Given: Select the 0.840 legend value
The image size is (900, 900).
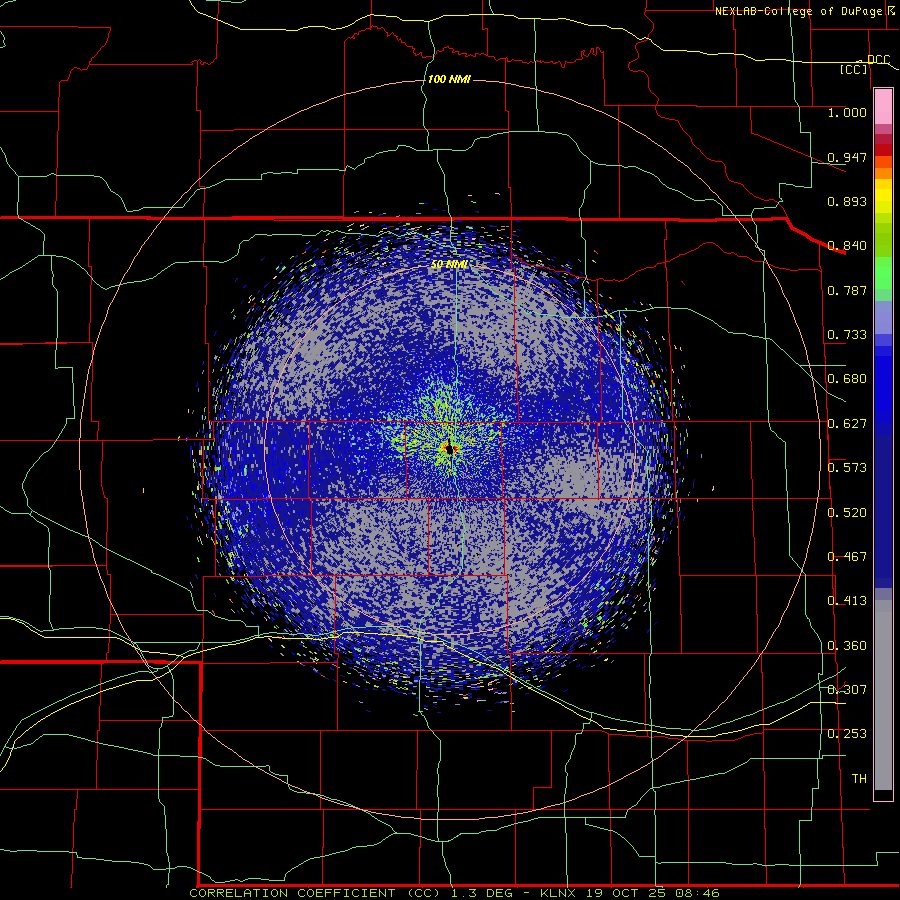Looking at the screenshot, I should coord(847,246).
